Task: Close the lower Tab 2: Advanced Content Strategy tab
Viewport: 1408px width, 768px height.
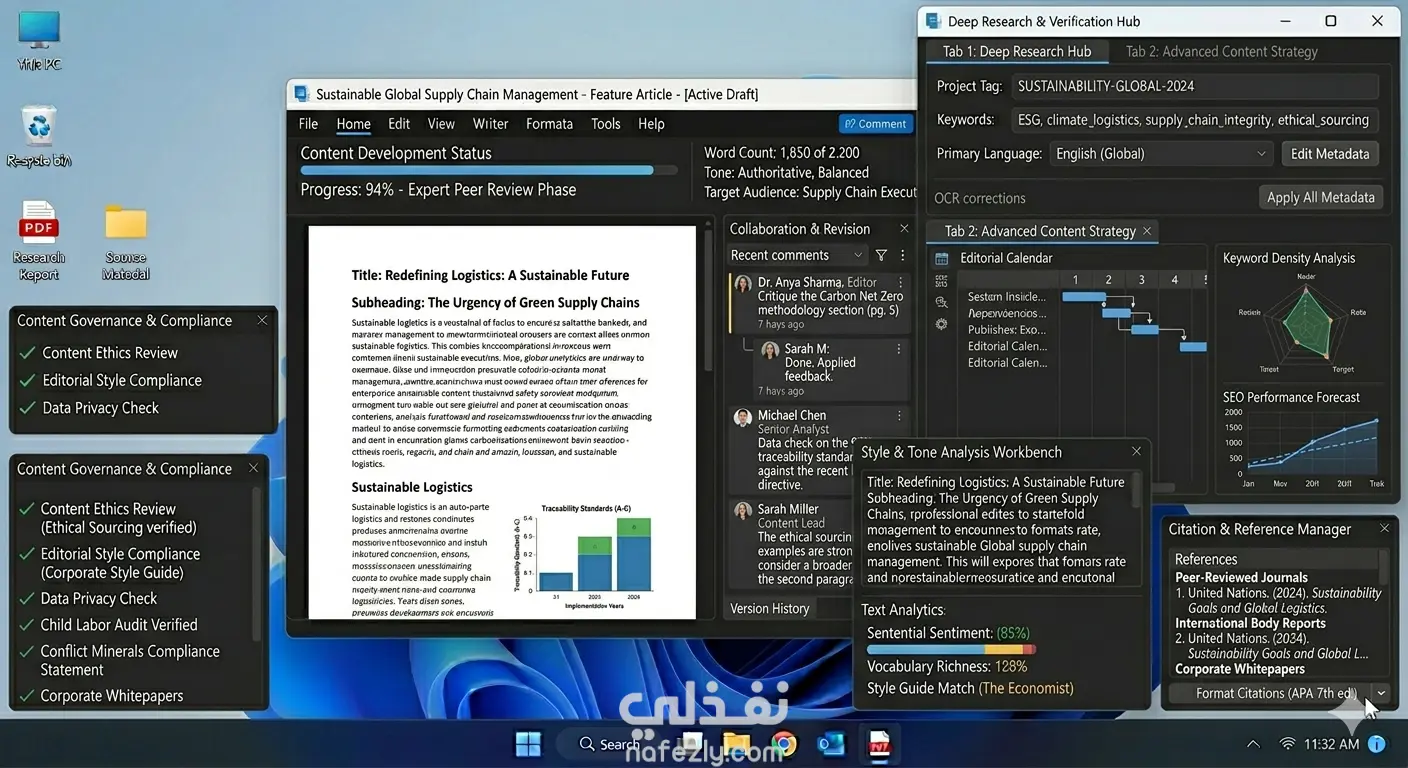Action: pyautogui.click(x=1147, y=231)
